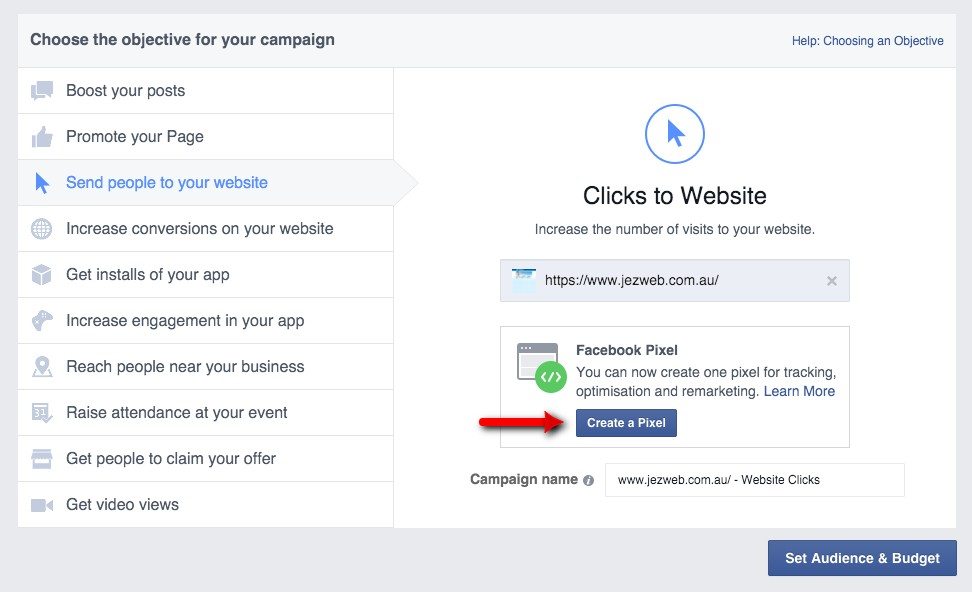This screenshot has width=972, height=592.
Task: Click into the Campaign name text field
Action: click(754, 480)
